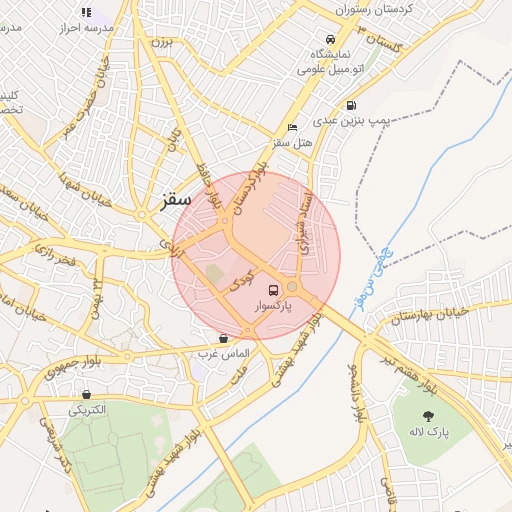The height and width of the screenshot is (512, 512).
Task: Select the استاد شیرازی street label
Action: pos(306,222)
